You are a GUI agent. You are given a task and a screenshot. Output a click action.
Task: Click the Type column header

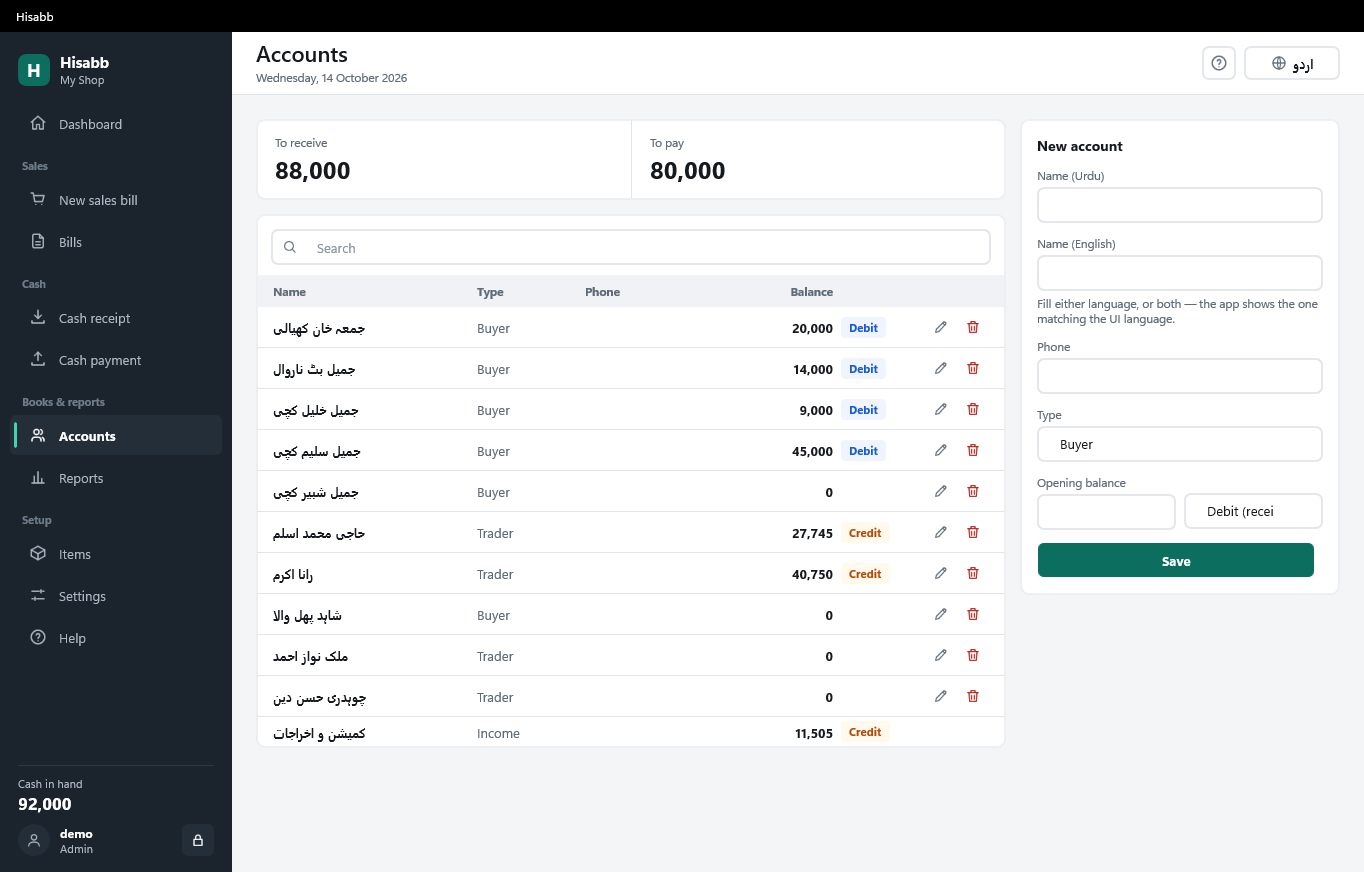(x=490, y=292)
